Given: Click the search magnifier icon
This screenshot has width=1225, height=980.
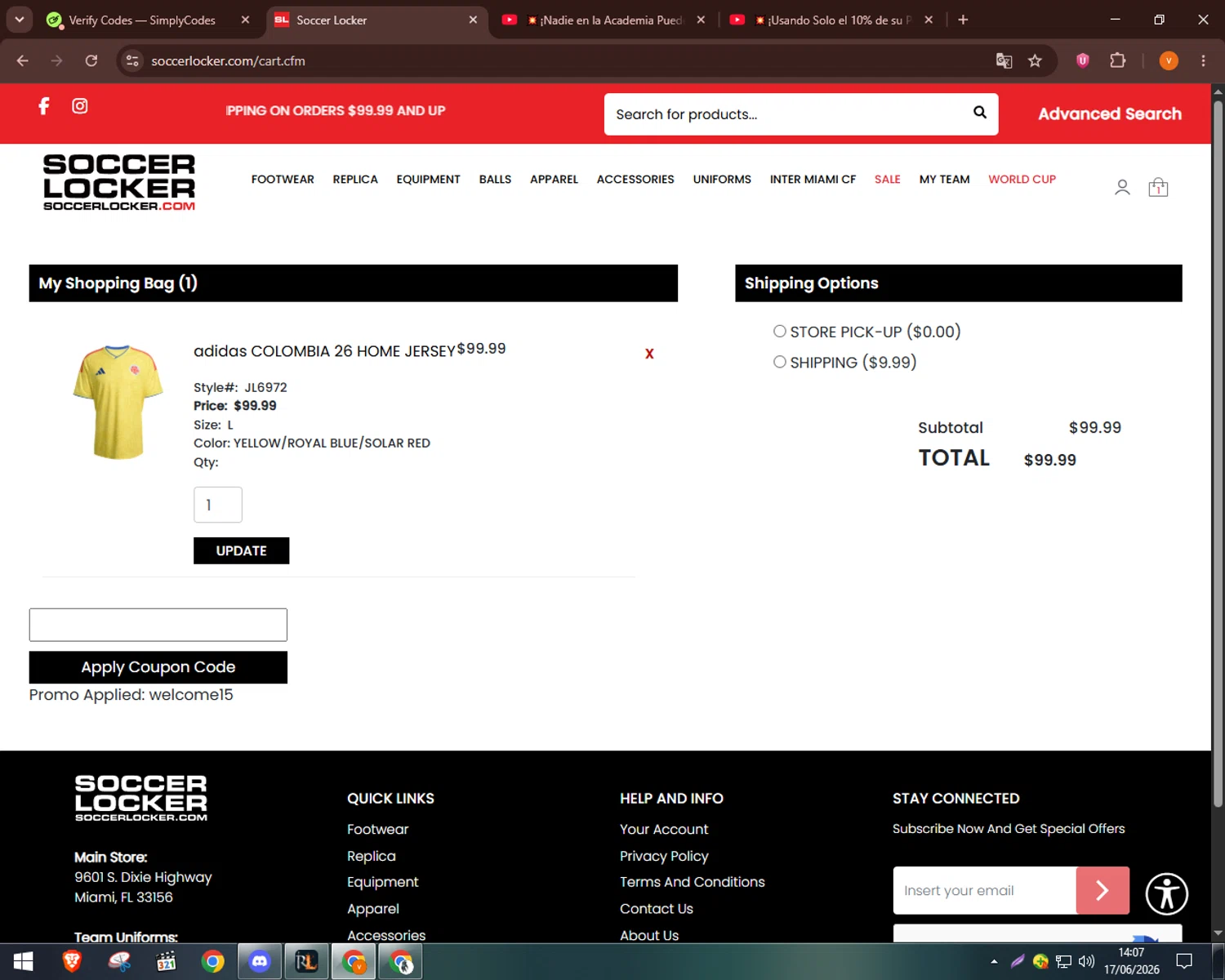Looking at the screenshot, I should point(980,113).
